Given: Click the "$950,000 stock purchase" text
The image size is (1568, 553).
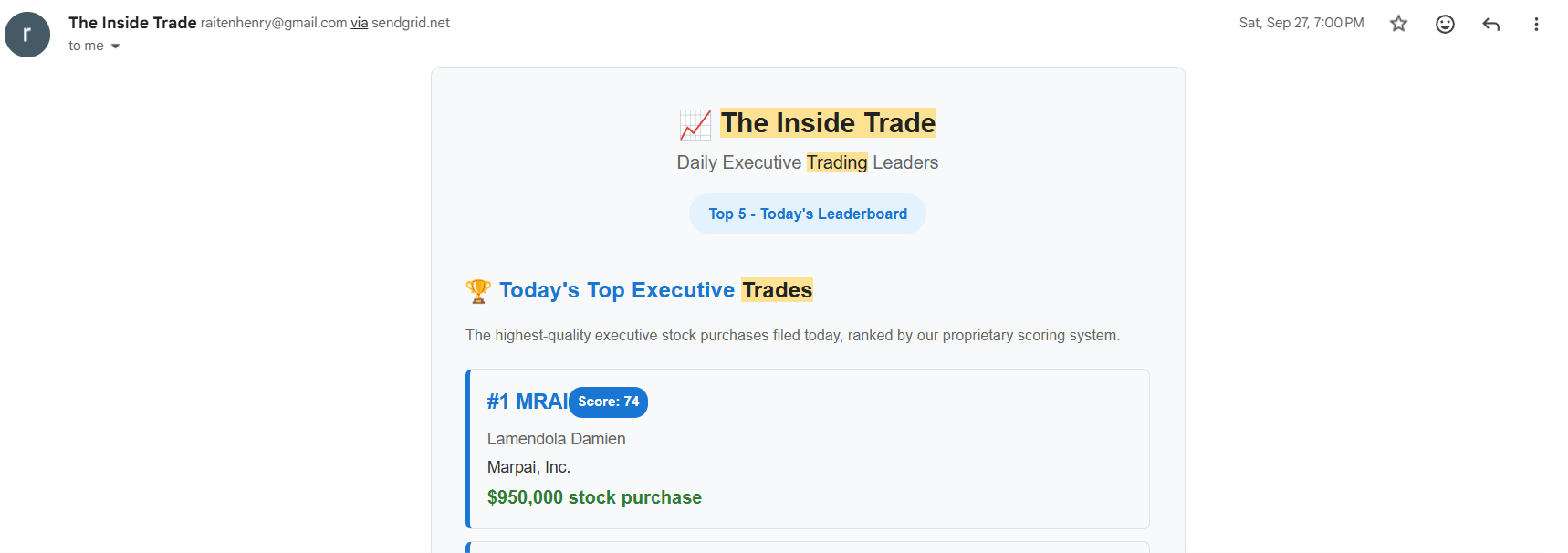Looking at the screenshot, I should pos(594,497).
